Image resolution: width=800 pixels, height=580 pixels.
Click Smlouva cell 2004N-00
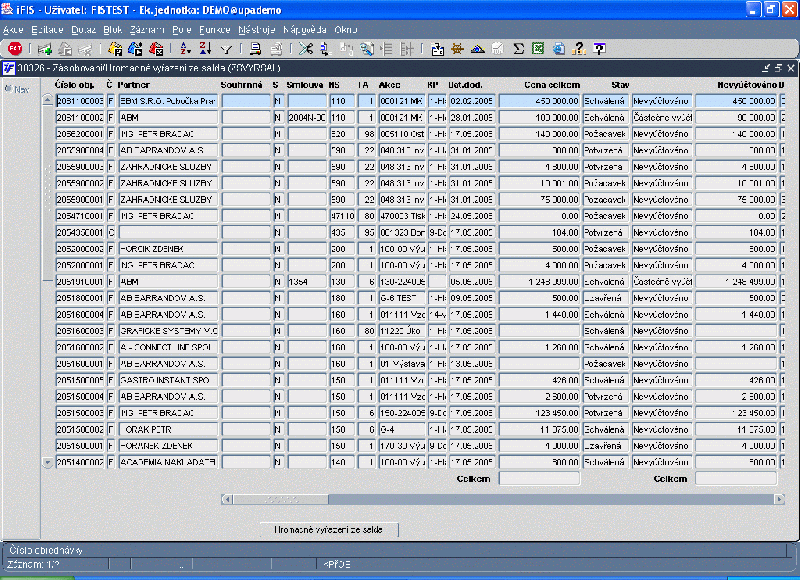[x=307, y=117]
